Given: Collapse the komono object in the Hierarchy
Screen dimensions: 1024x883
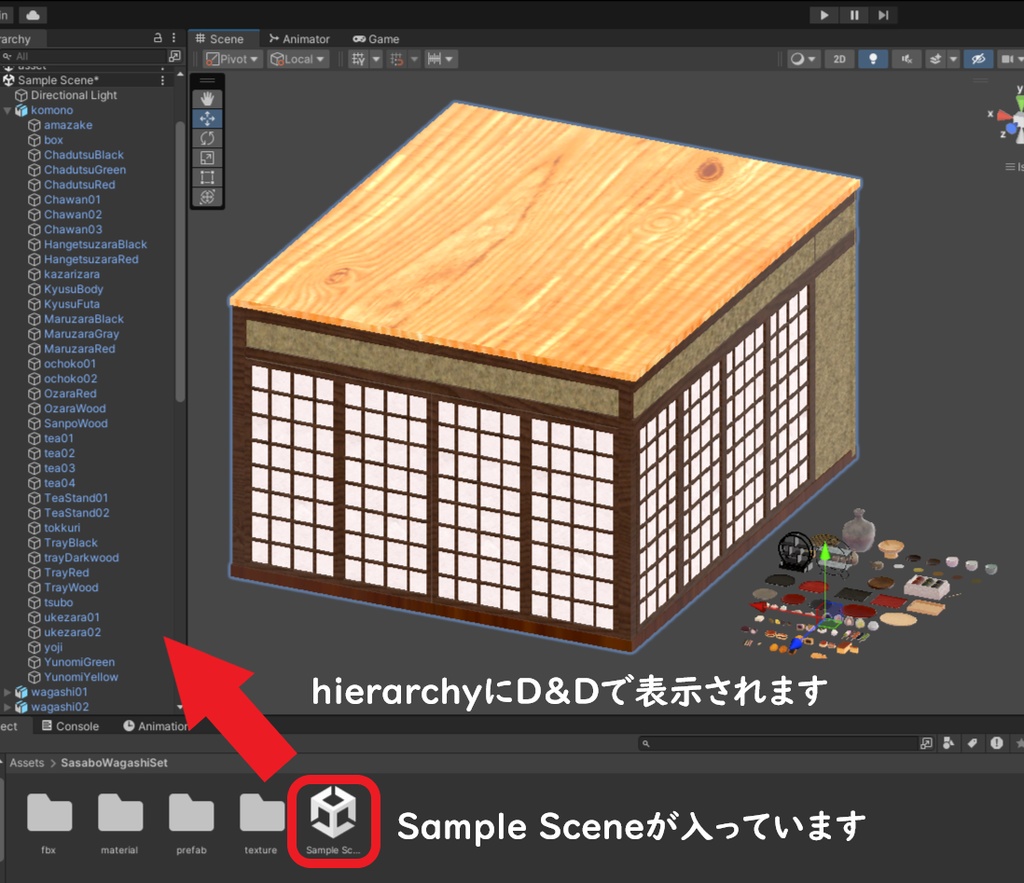Looking at the screenshot, I should tap(8, 110).
